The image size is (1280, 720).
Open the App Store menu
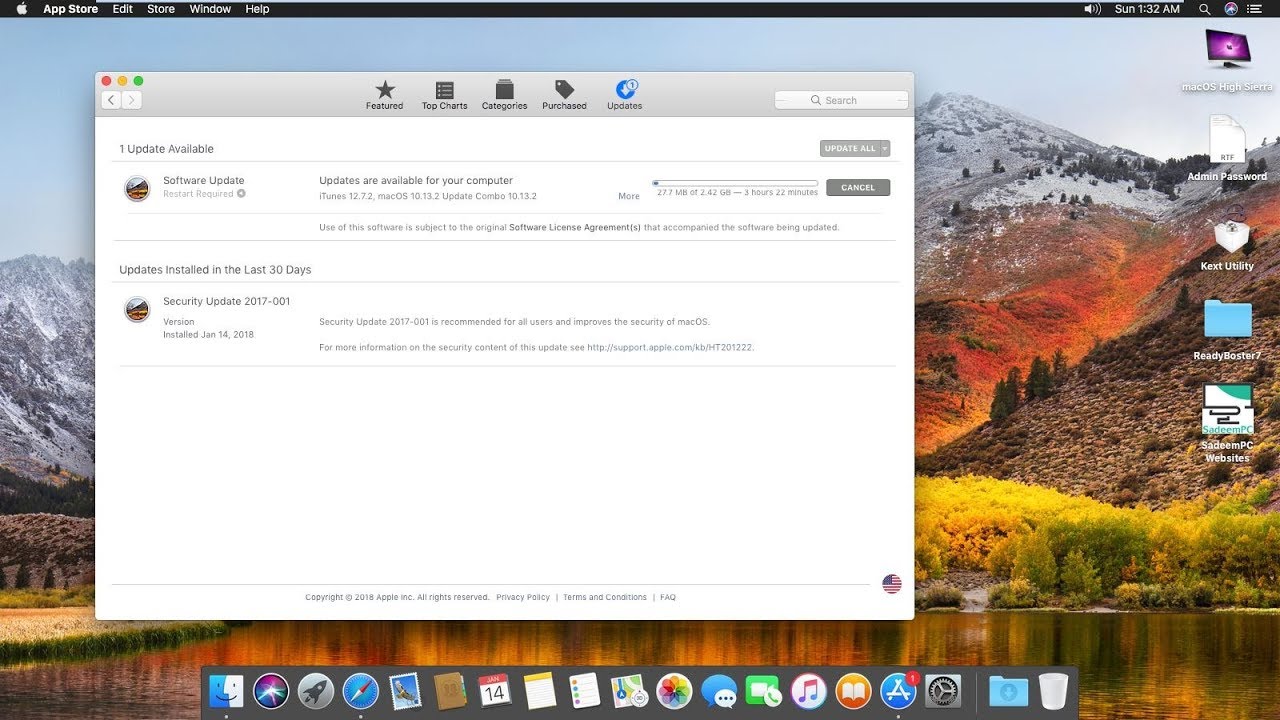coord(70,9)
